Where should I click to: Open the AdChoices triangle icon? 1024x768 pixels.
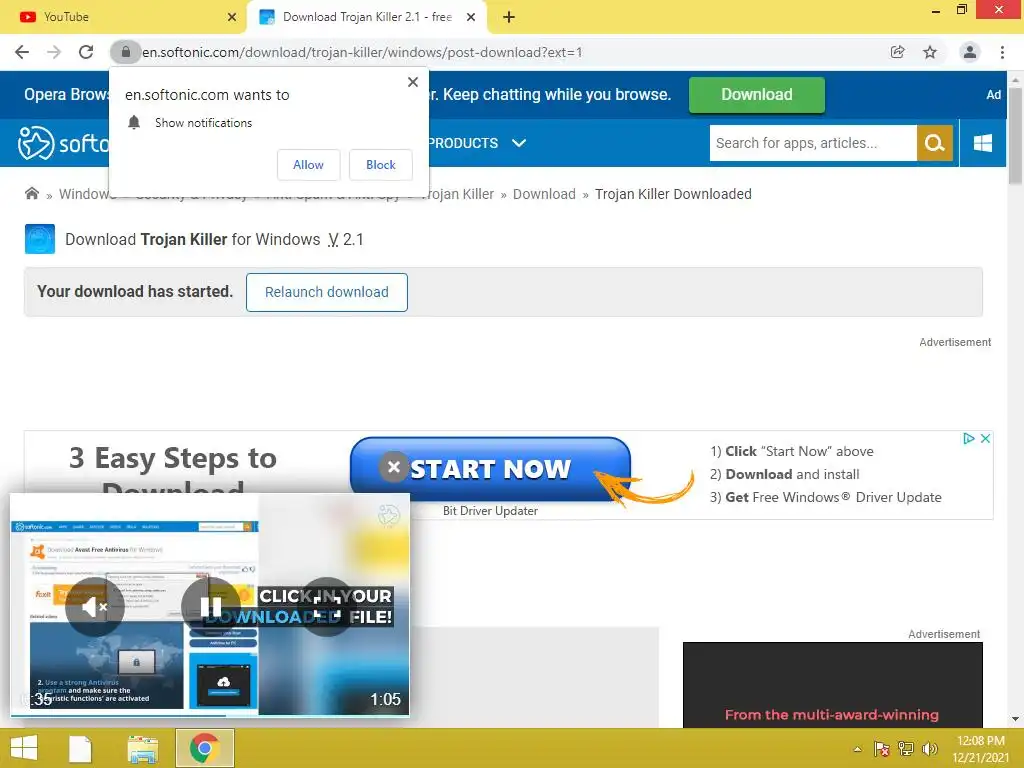point(969,439)
